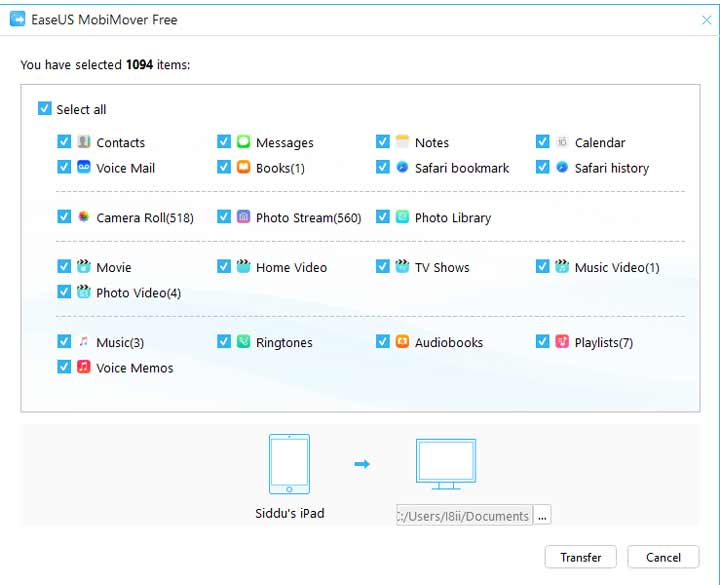This screenshot has width=720, height=585.
Task: Click the TV Shows icon
Action: point(402,266)
